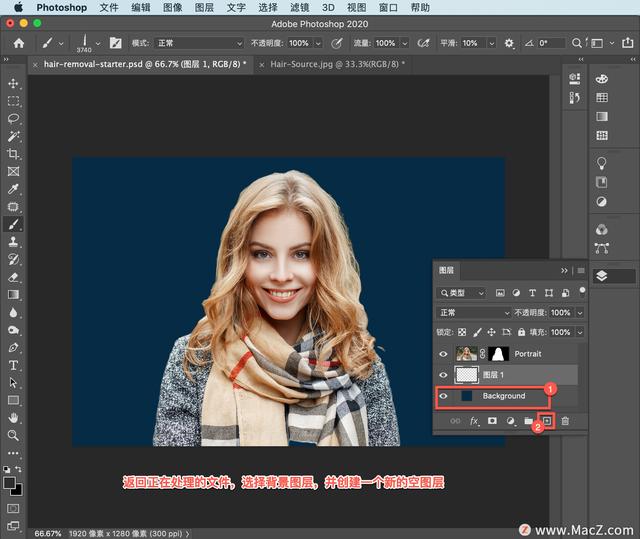Image resolution: width=640 pixels, height=539 pixels.
Task: Open the layer blend mode dropdown
Action: pyautogui.click(x=473, y=313)
